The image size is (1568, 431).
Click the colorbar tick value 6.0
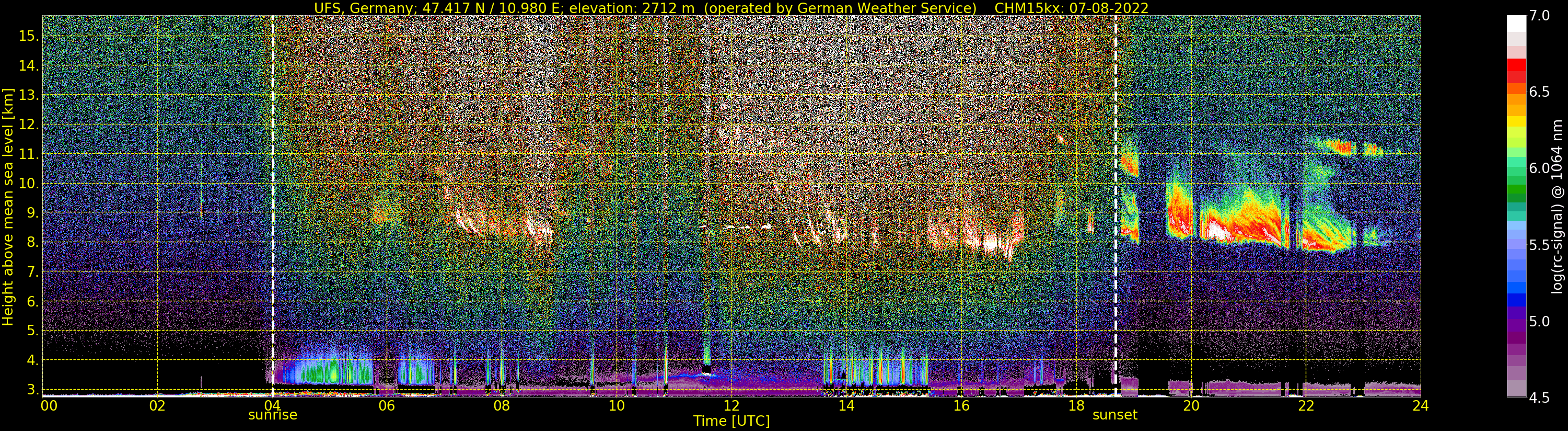click(1539, 168)
